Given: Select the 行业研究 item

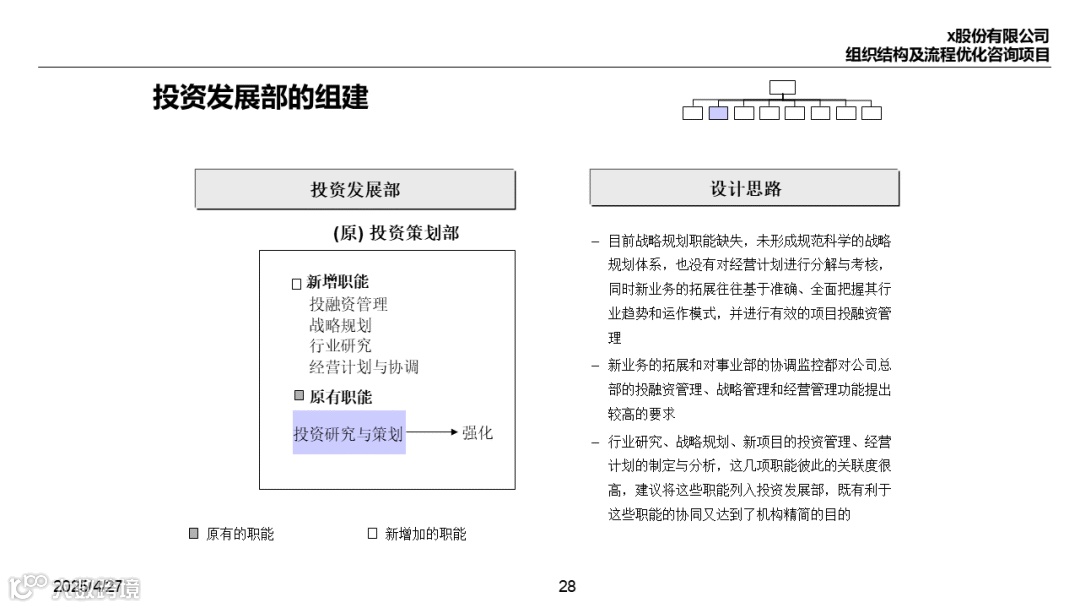Looking at the screenshot, I should (340, 346).
